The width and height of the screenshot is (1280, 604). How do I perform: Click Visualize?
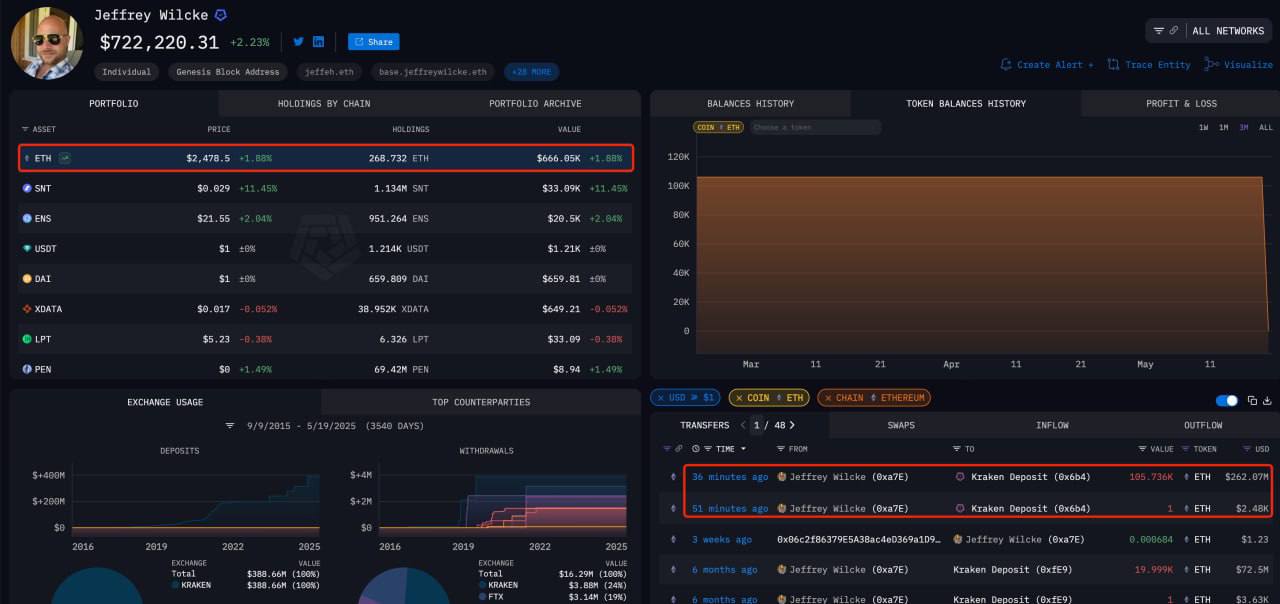click(x=1239, y=64)
